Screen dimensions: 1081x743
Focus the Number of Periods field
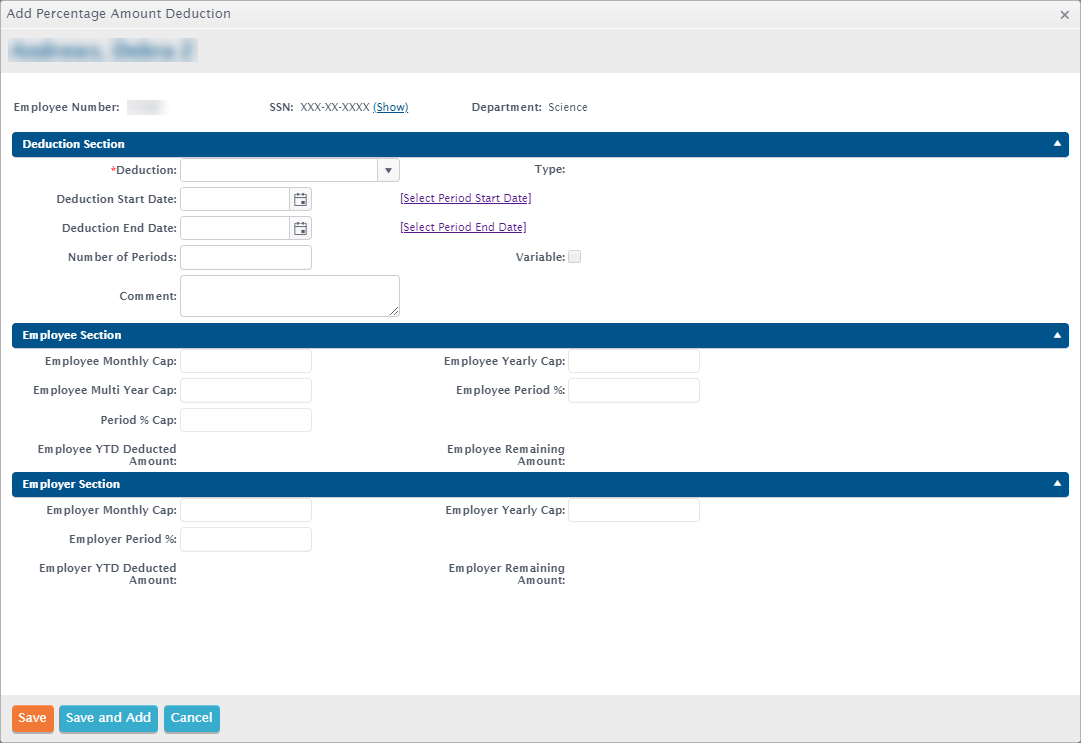246,258
